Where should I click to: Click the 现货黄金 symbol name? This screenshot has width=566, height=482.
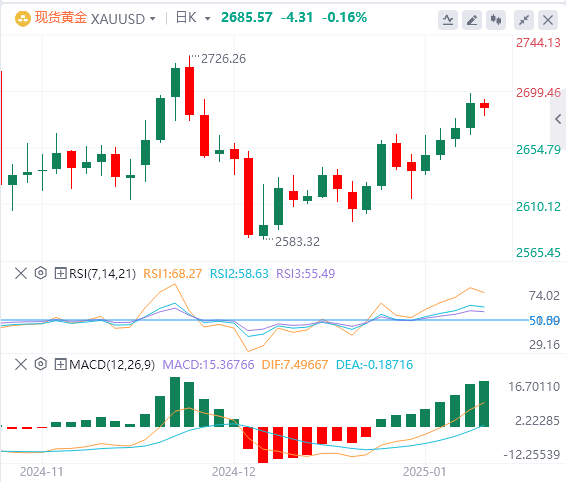point(61,18)
